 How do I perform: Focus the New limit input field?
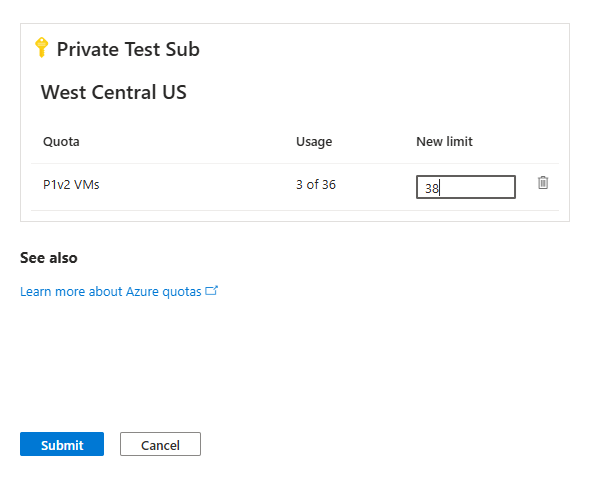pos(466,187)
